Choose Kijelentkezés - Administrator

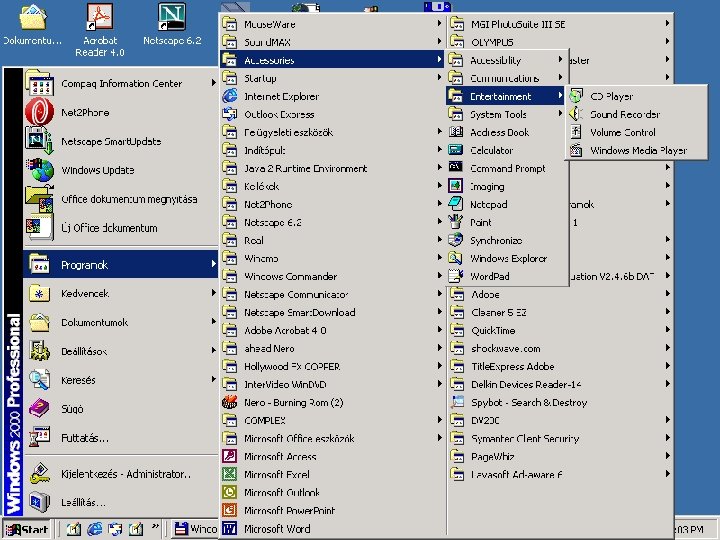click(120, 473)
